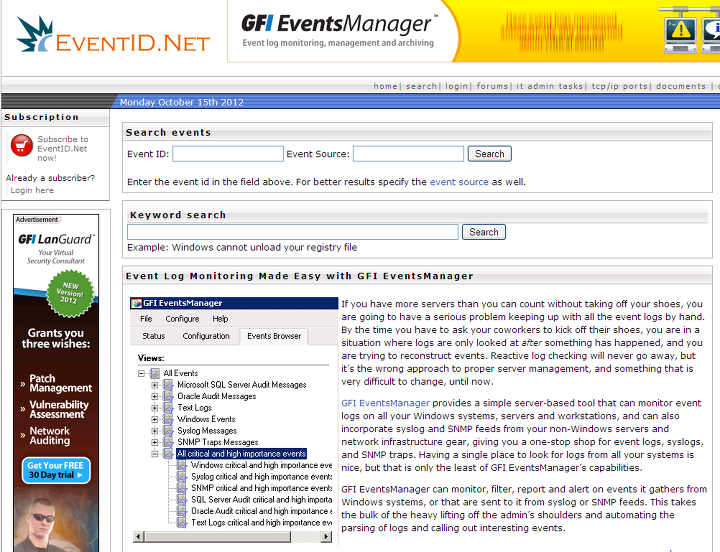
Task: Click the Oracle Audit Messages icon
Action: 169,396
